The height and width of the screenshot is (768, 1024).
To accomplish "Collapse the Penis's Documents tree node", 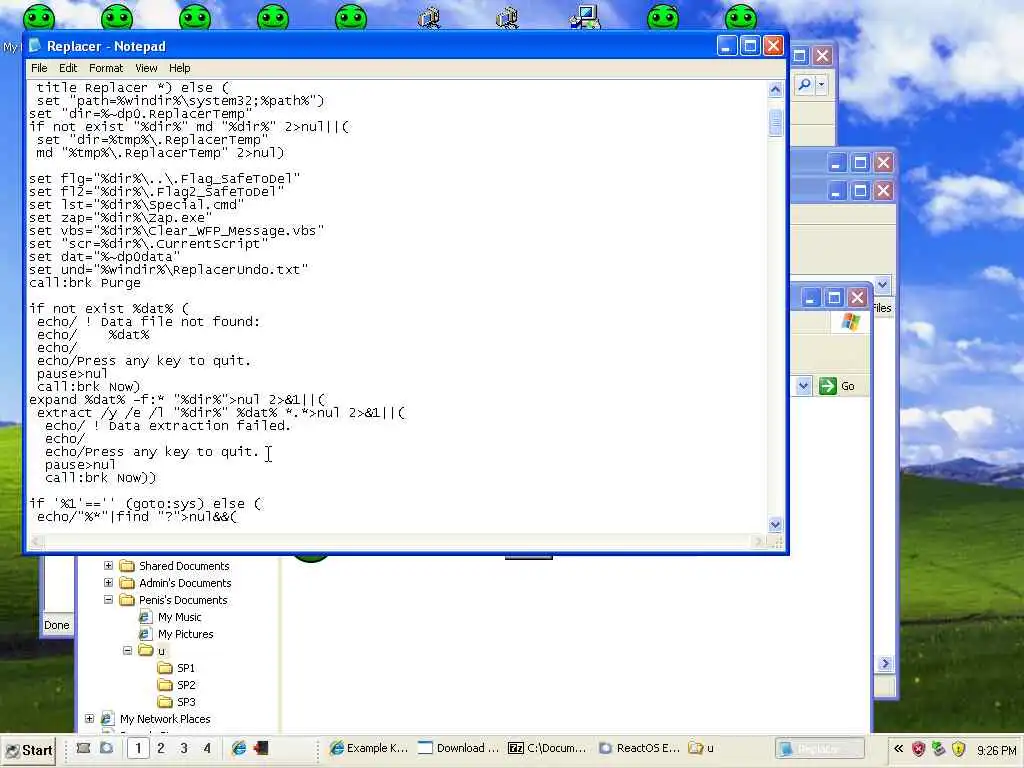I will 108,600.
